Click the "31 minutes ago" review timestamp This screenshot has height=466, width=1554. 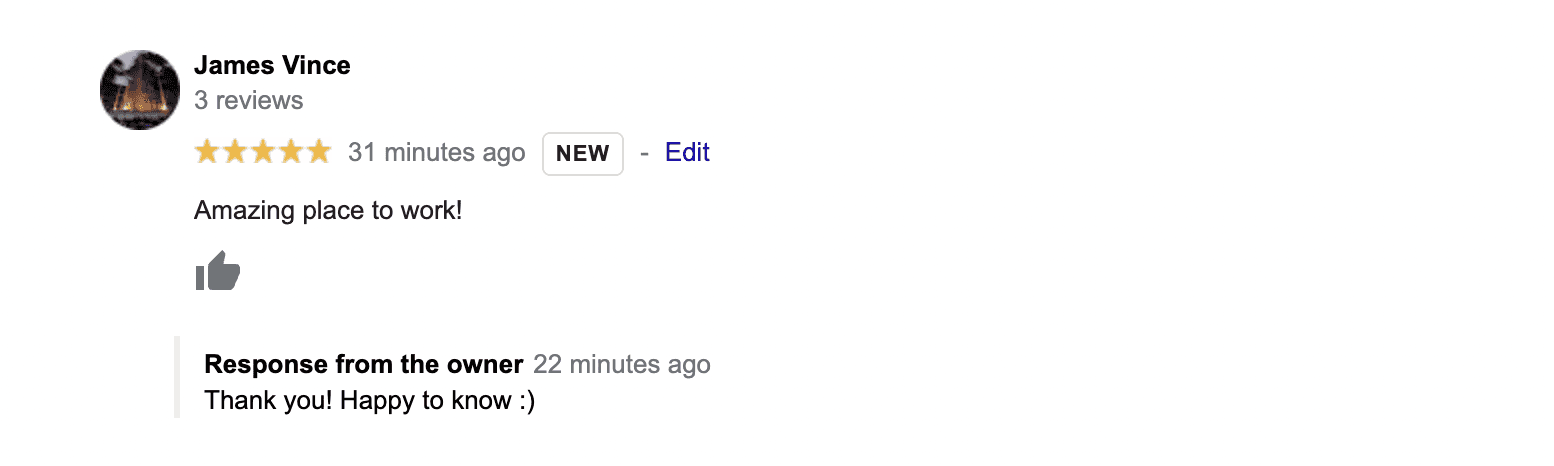[x=436, y=153]
